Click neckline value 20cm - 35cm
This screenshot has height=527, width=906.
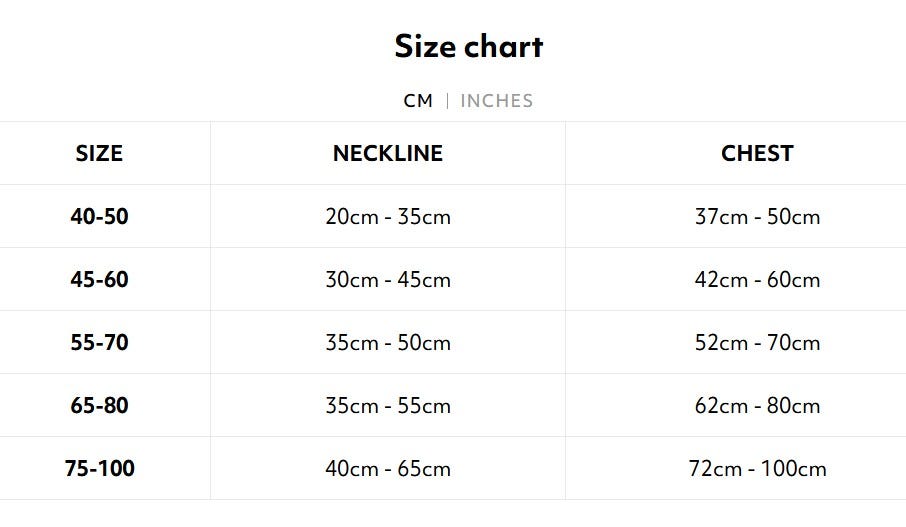tap(388, 217)
